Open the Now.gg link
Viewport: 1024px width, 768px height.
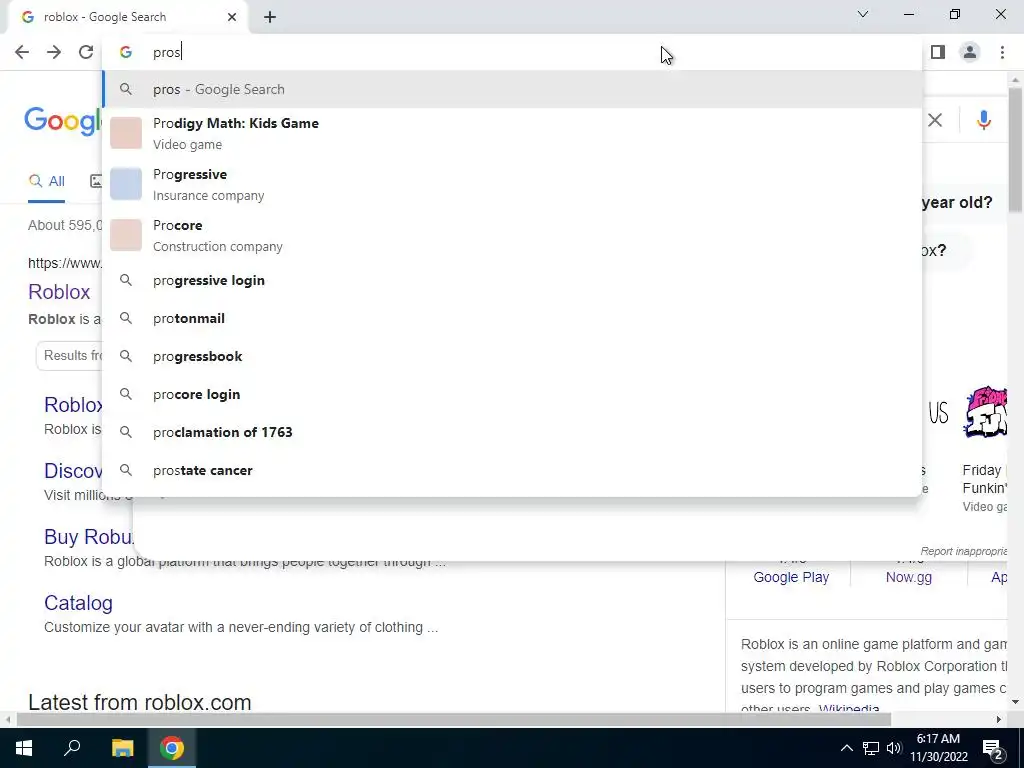click(x=908, y=577)
